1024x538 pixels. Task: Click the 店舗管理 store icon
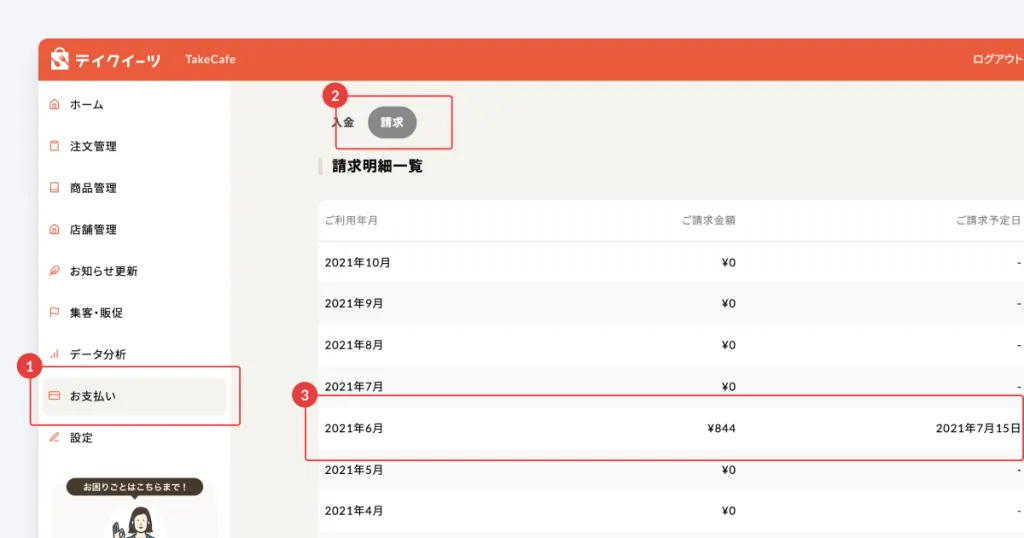tap(54, 229)
